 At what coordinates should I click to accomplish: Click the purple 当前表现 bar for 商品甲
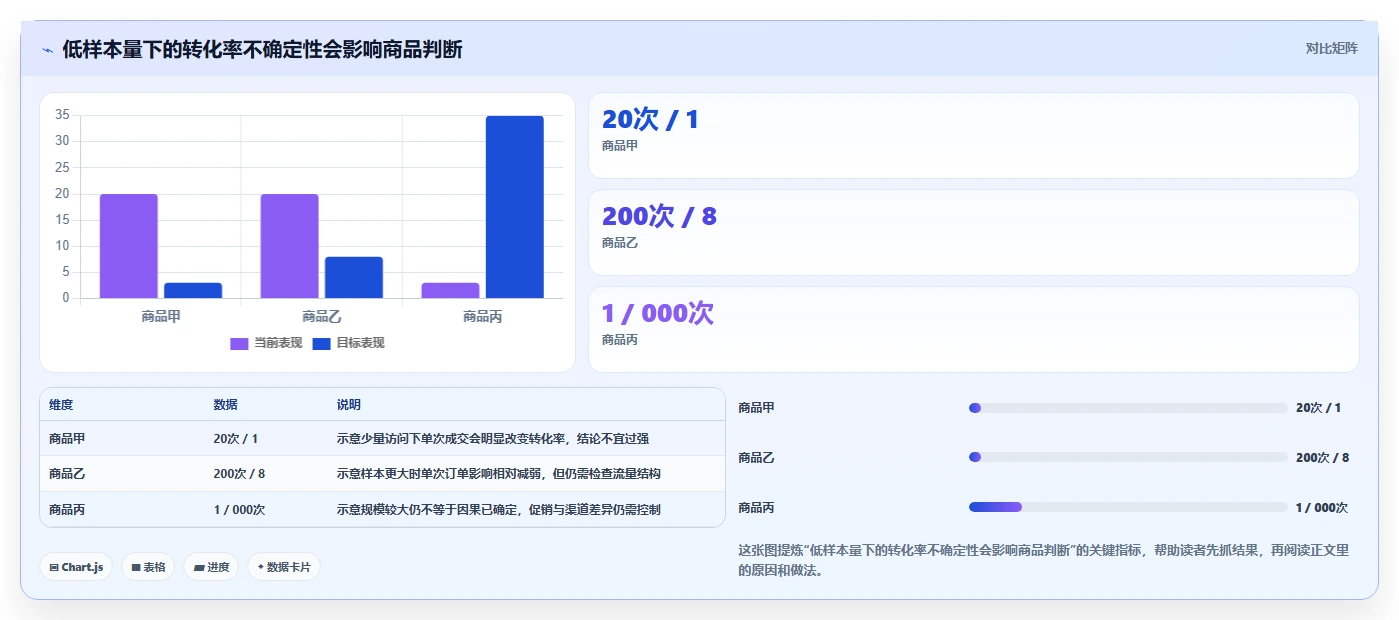tap(129, 246)
